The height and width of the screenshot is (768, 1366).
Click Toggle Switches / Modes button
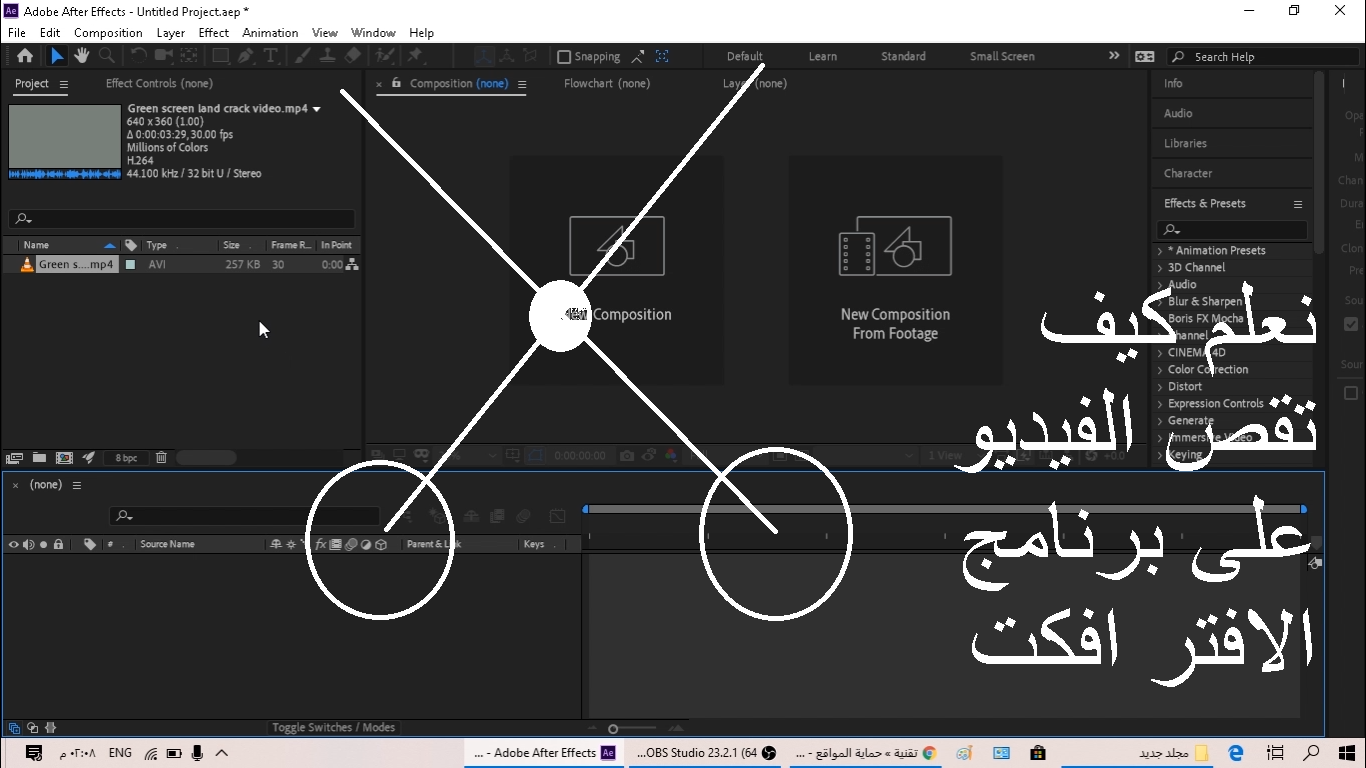pyautogui.click(x=333, y=728)
